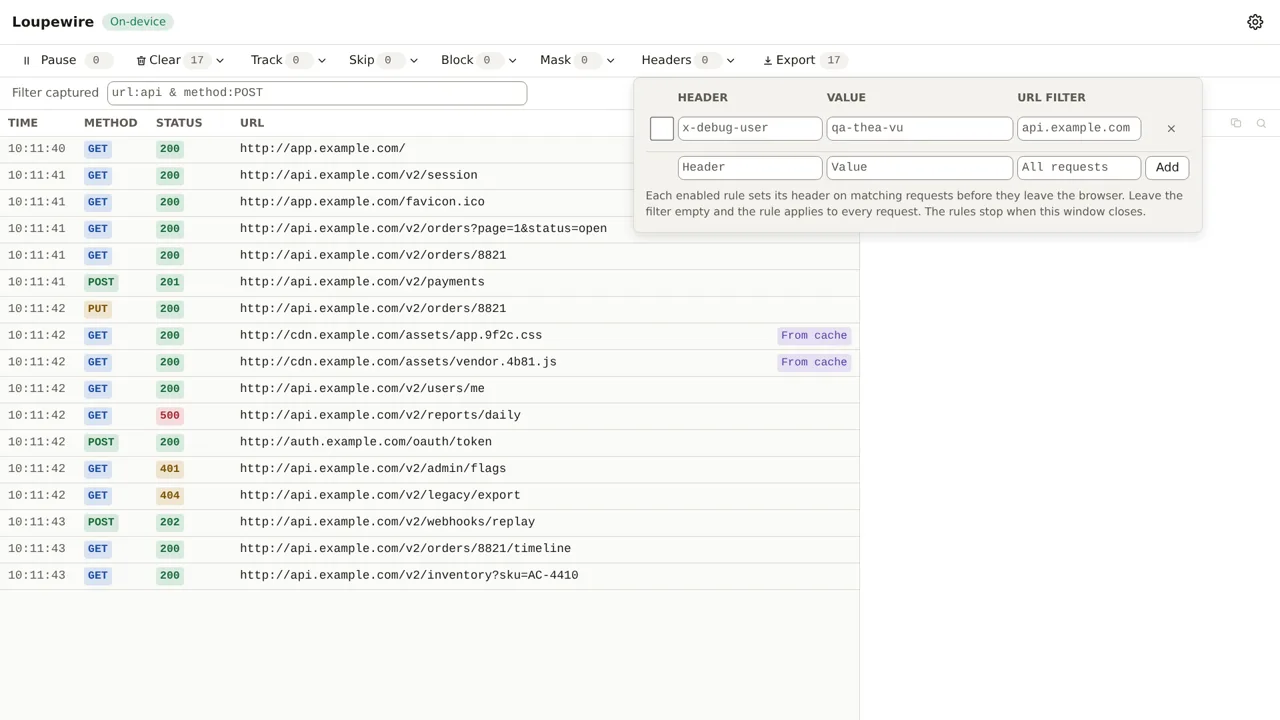Select the favicon.ico request row

click(429, 202)
